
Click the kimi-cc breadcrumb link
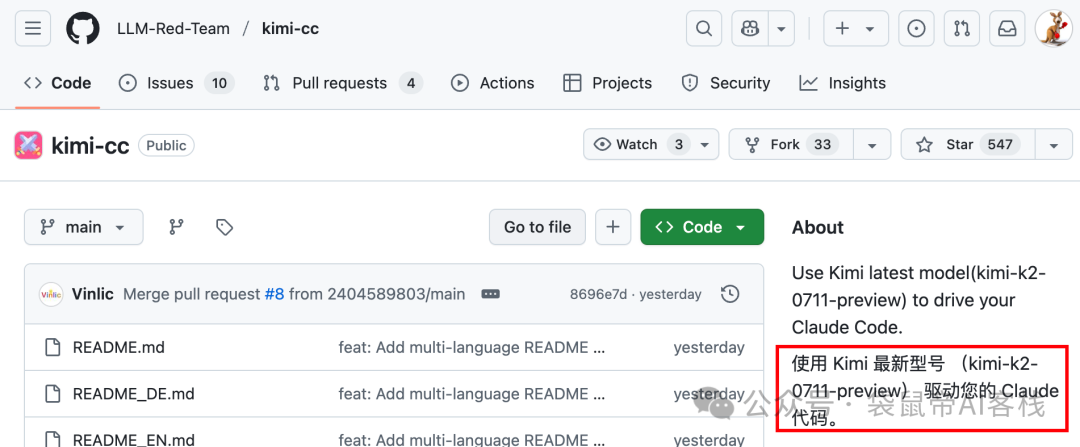[290, 29]
